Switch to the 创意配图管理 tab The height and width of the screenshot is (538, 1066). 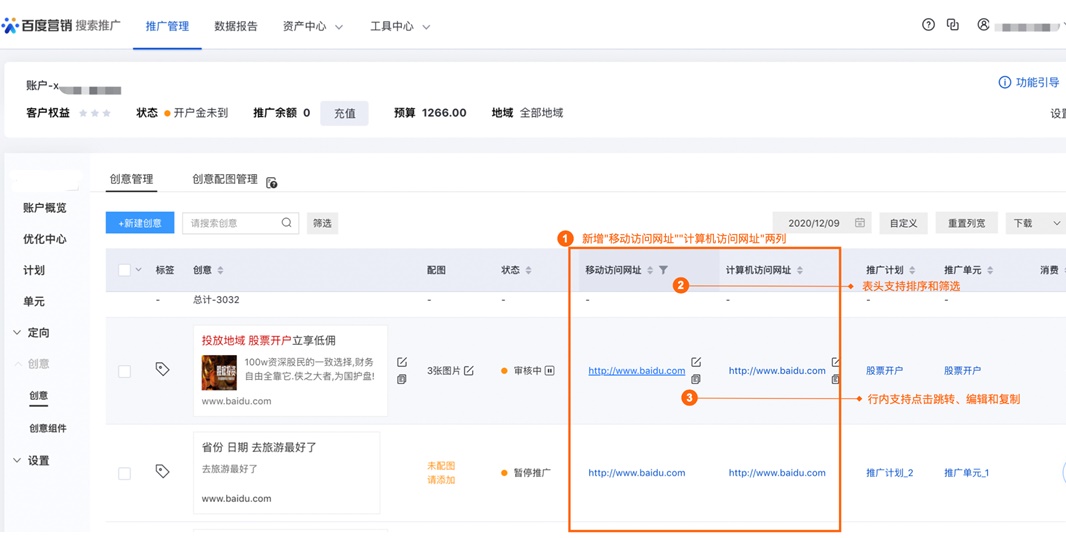pyautogui.click(x=224, y=179)
